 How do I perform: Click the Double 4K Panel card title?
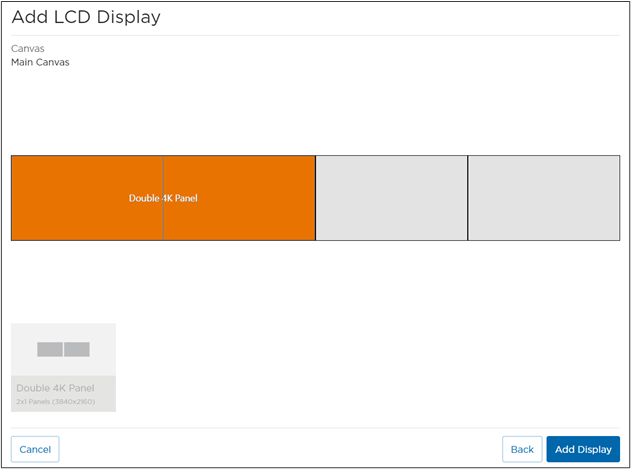coord(55,387)
